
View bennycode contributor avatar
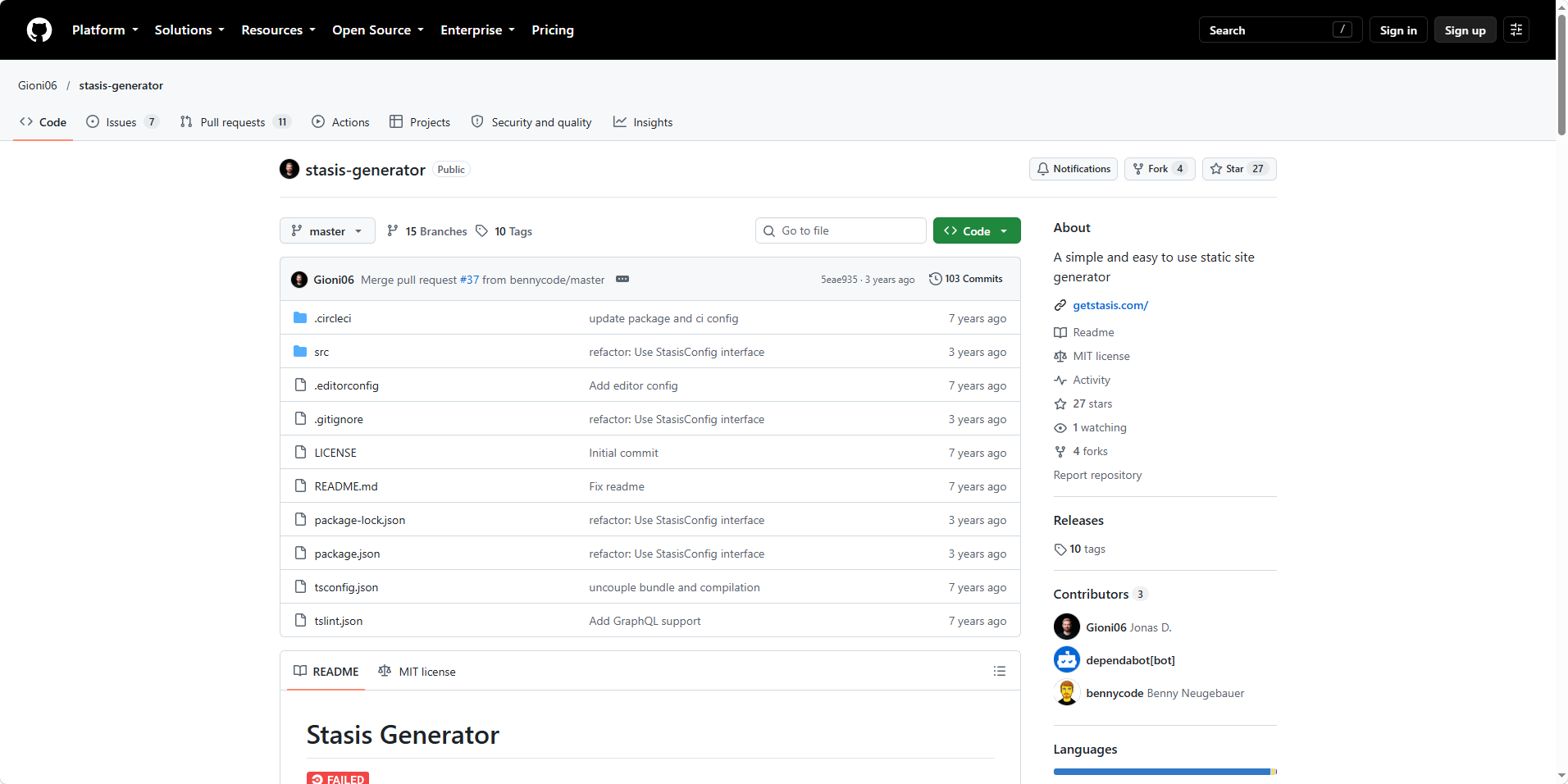1067,692
